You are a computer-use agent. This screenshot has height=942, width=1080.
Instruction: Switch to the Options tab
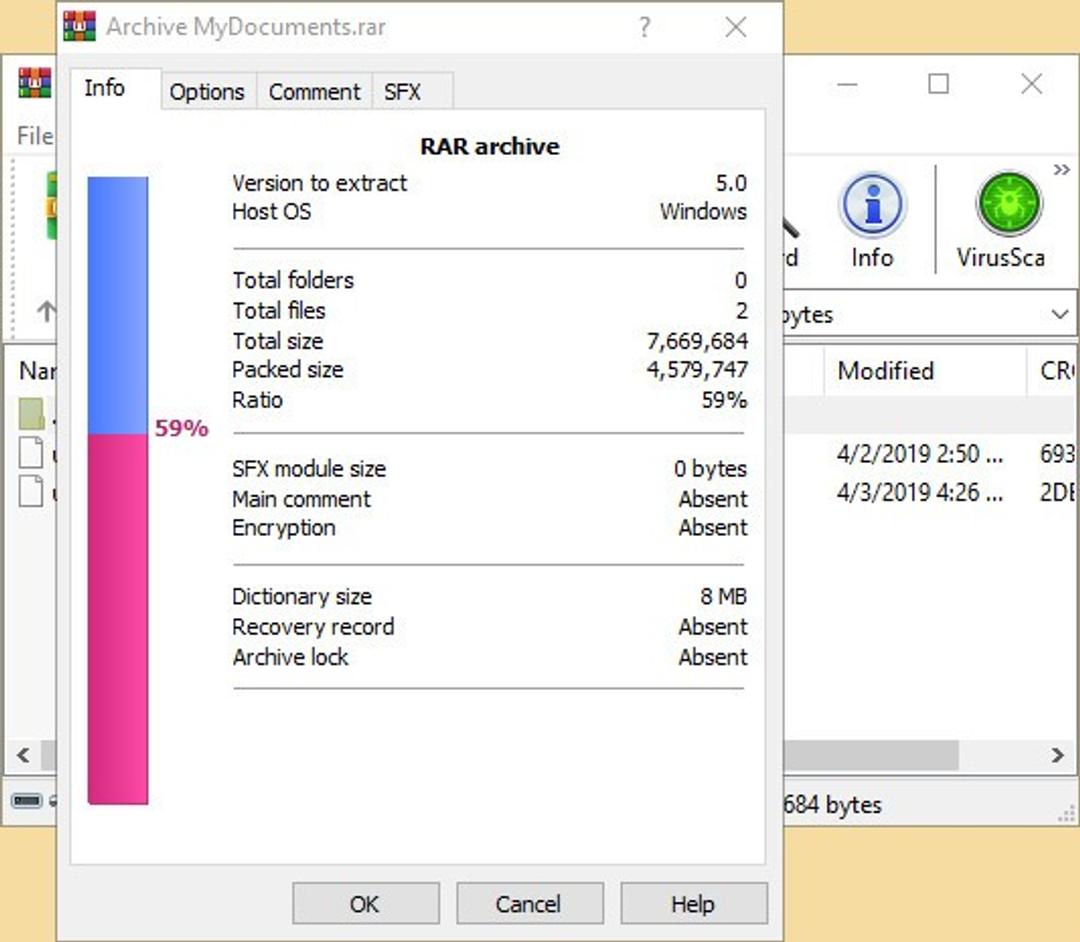point(207,91)
